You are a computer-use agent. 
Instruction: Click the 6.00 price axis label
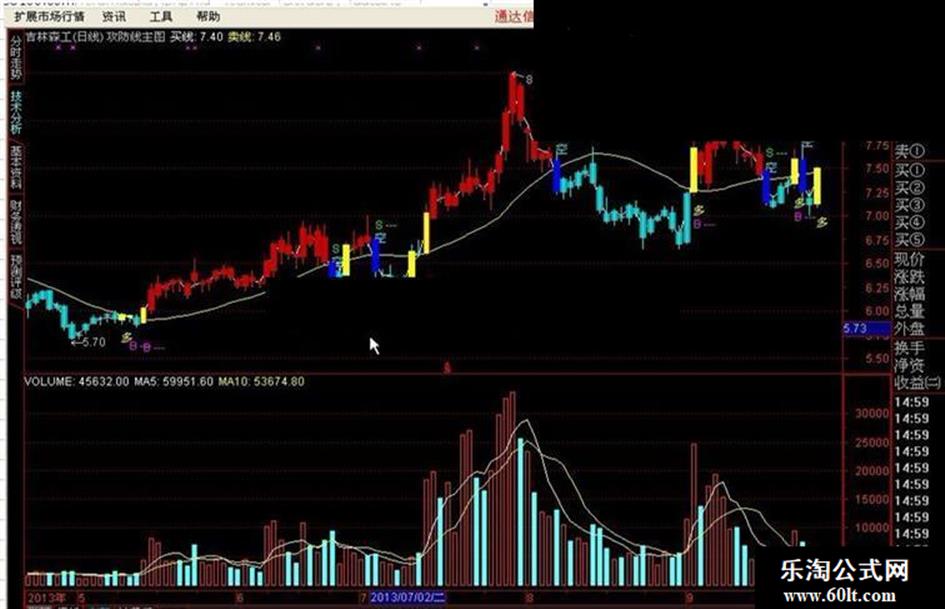coord(878,311)
